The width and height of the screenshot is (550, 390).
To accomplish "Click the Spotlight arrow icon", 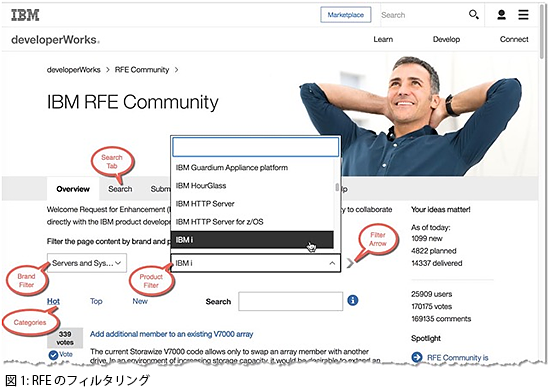I will (x=417, y=357).
